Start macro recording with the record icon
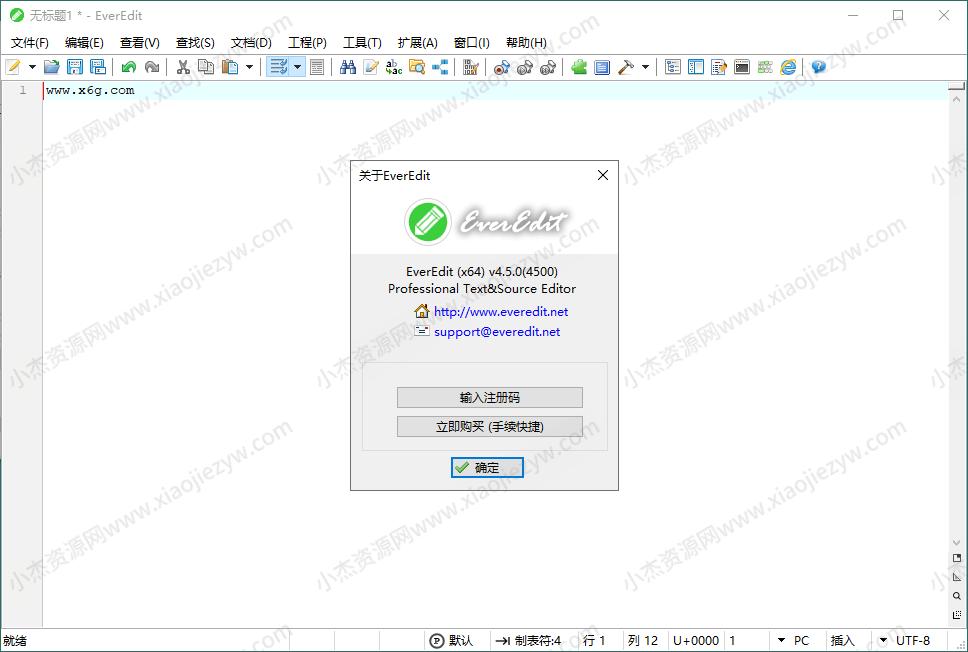The image size is (968, 652). tap(502, 67)
